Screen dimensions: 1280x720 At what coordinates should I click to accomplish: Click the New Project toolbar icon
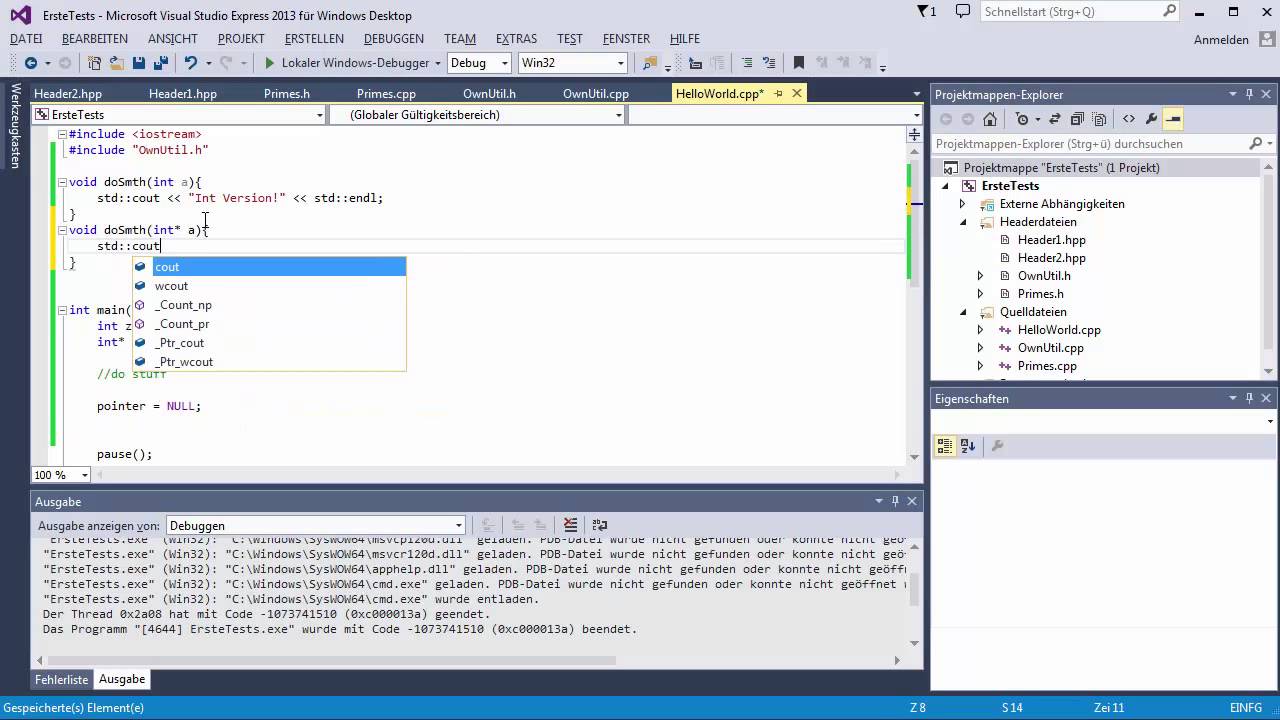[x=94, y=63]
